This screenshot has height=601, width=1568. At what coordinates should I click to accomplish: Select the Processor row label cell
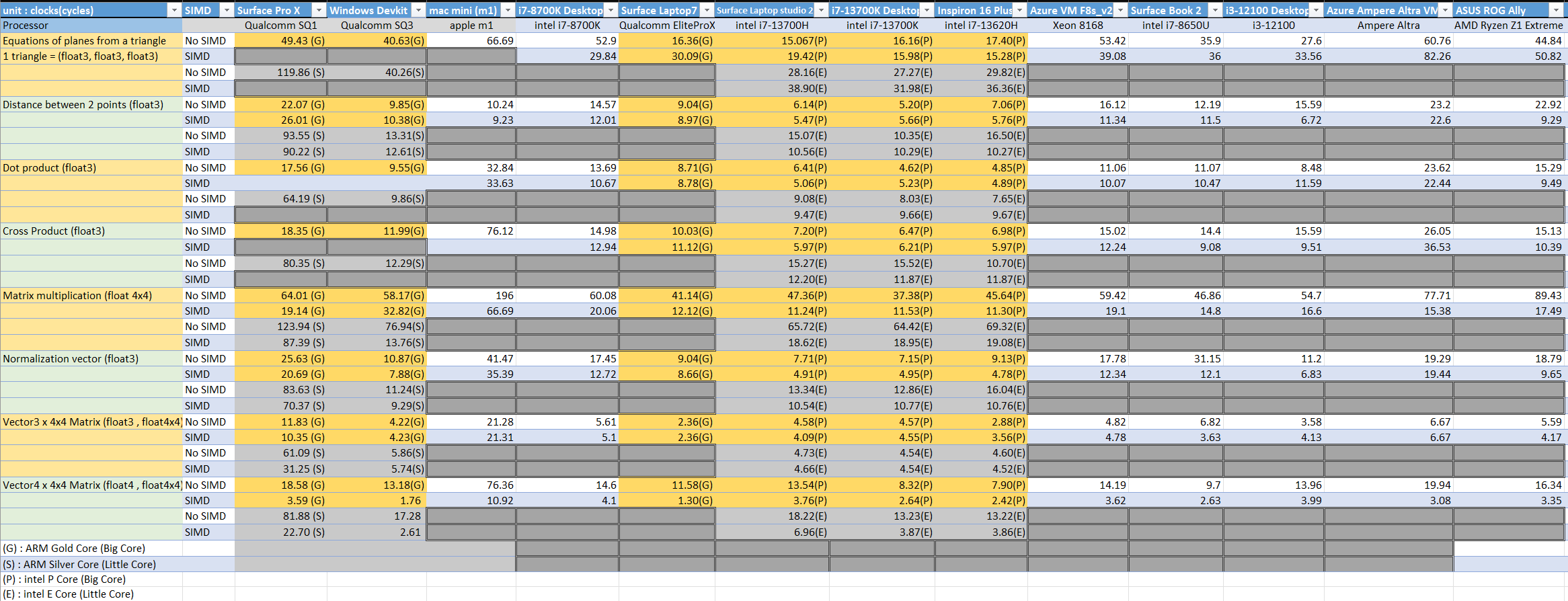pos(91,26)
